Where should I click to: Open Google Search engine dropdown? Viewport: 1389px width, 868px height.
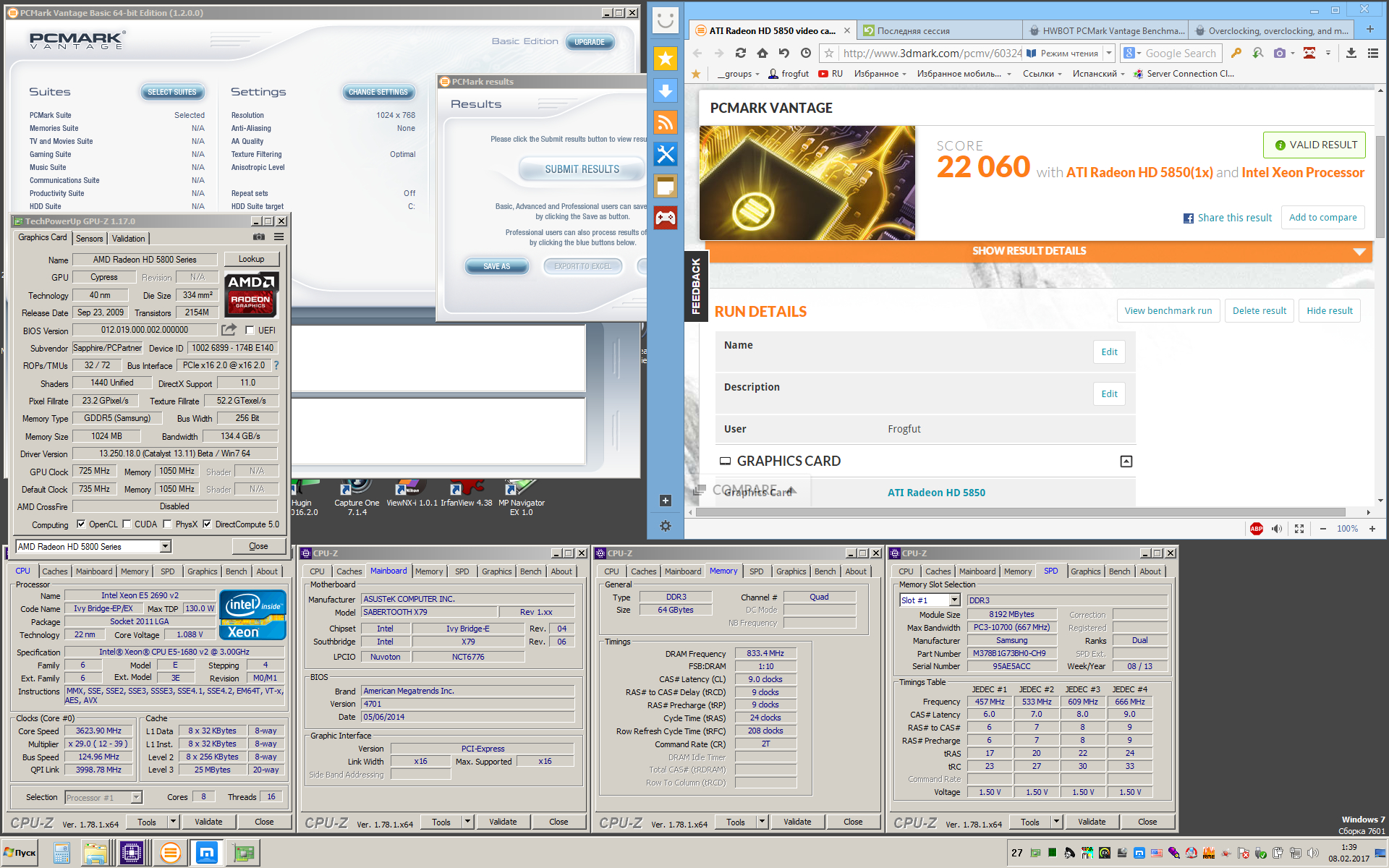click(1132, 53)
